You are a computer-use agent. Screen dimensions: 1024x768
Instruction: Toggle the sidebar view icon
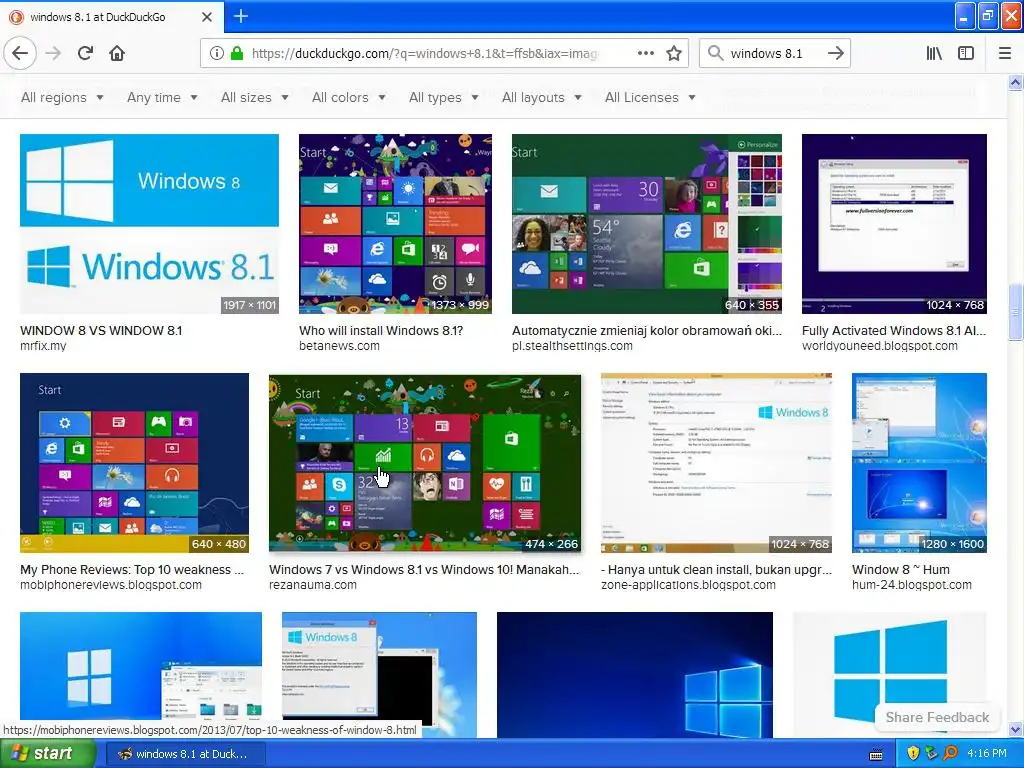[x=966, y=54]
